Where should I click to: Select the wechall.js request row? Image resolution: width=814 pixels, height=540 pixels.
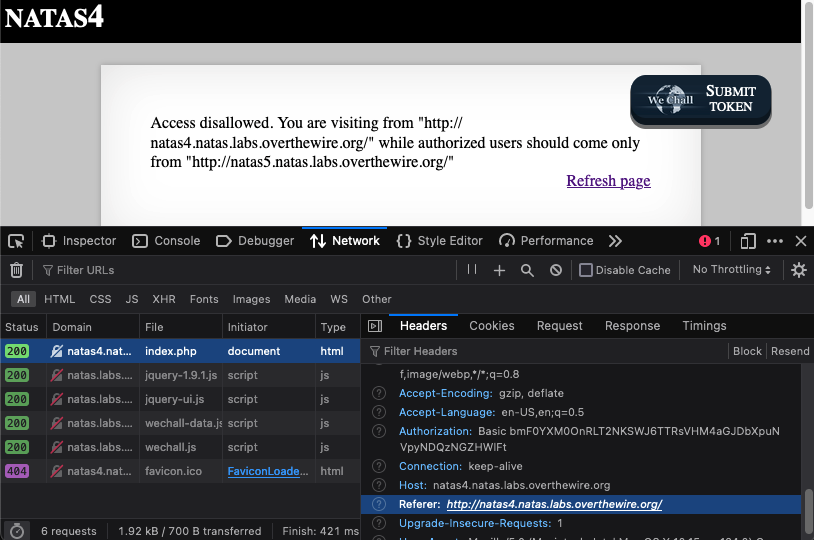[180, 447]
